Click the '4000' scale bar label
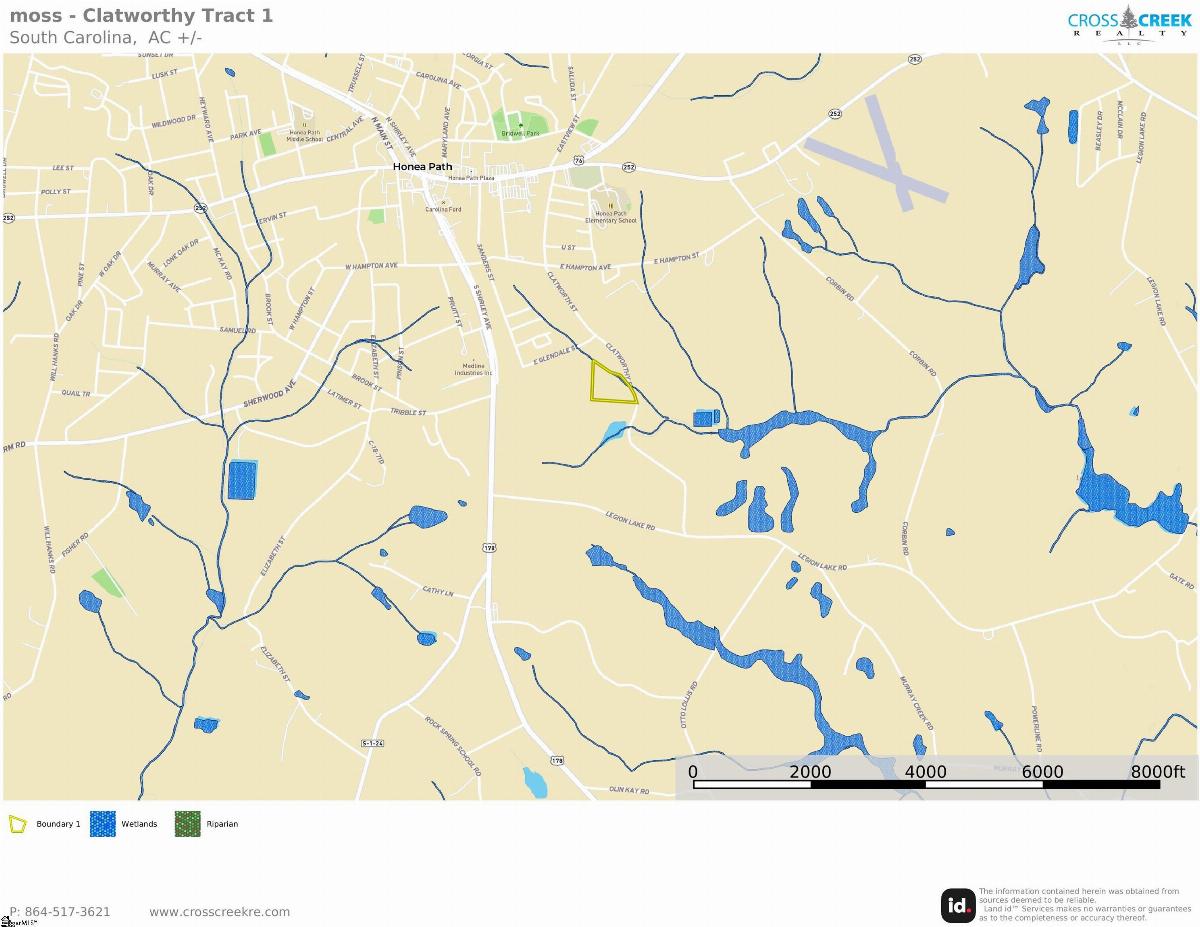 926,772
